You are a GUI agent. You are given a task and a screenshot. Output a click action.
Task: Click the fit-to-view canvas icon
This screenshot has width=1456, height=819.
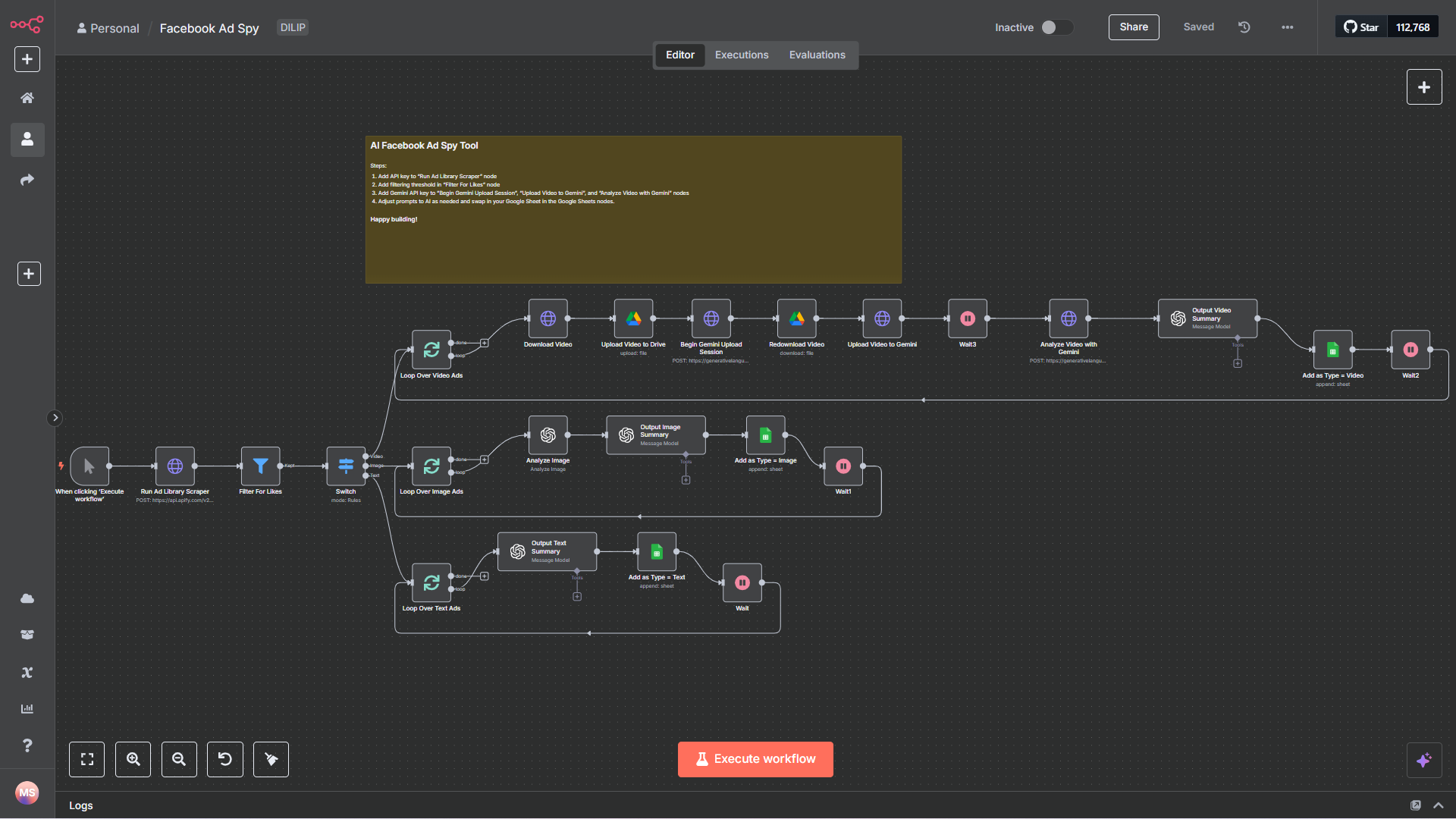click(87, 759)
